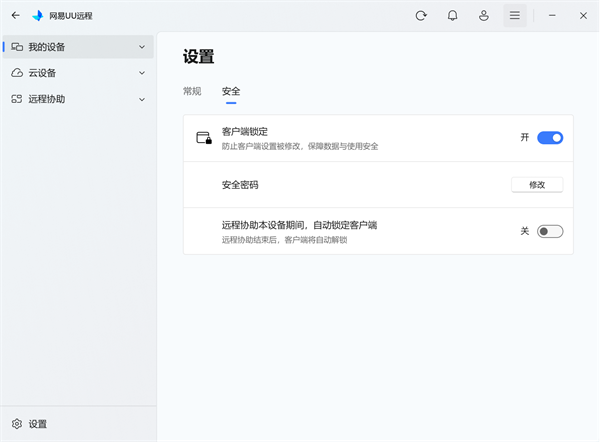Select the 安全 tab
This screenshot has width=600, height=442.
(231, 91)
